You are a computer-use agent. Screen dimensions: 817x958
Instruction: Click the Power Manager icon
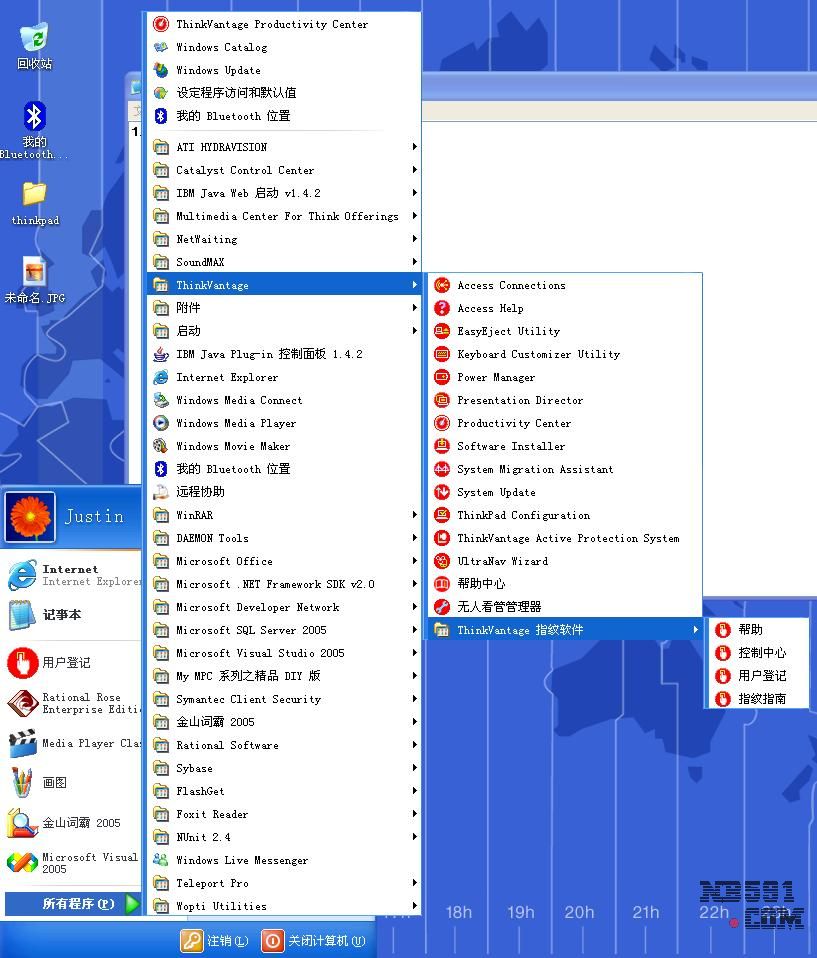coord(442,377)
